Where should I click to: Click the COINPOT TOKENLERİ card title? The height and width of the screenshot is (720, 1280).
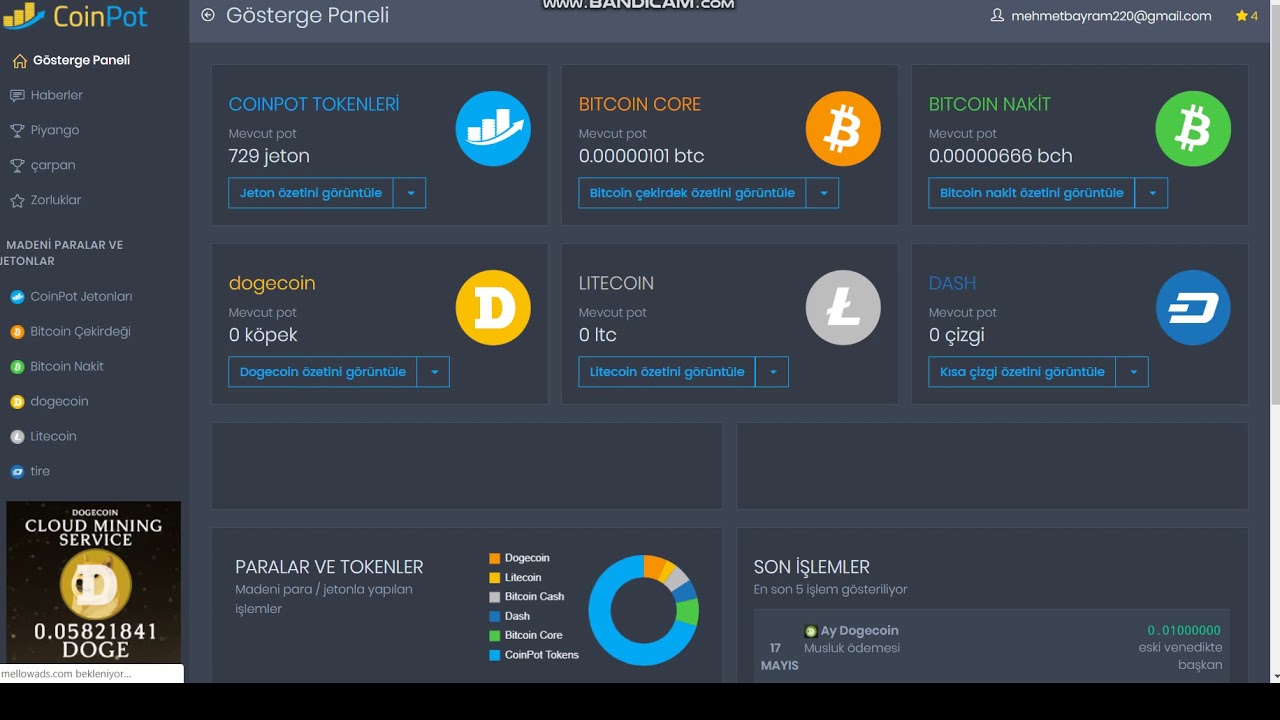314,104
